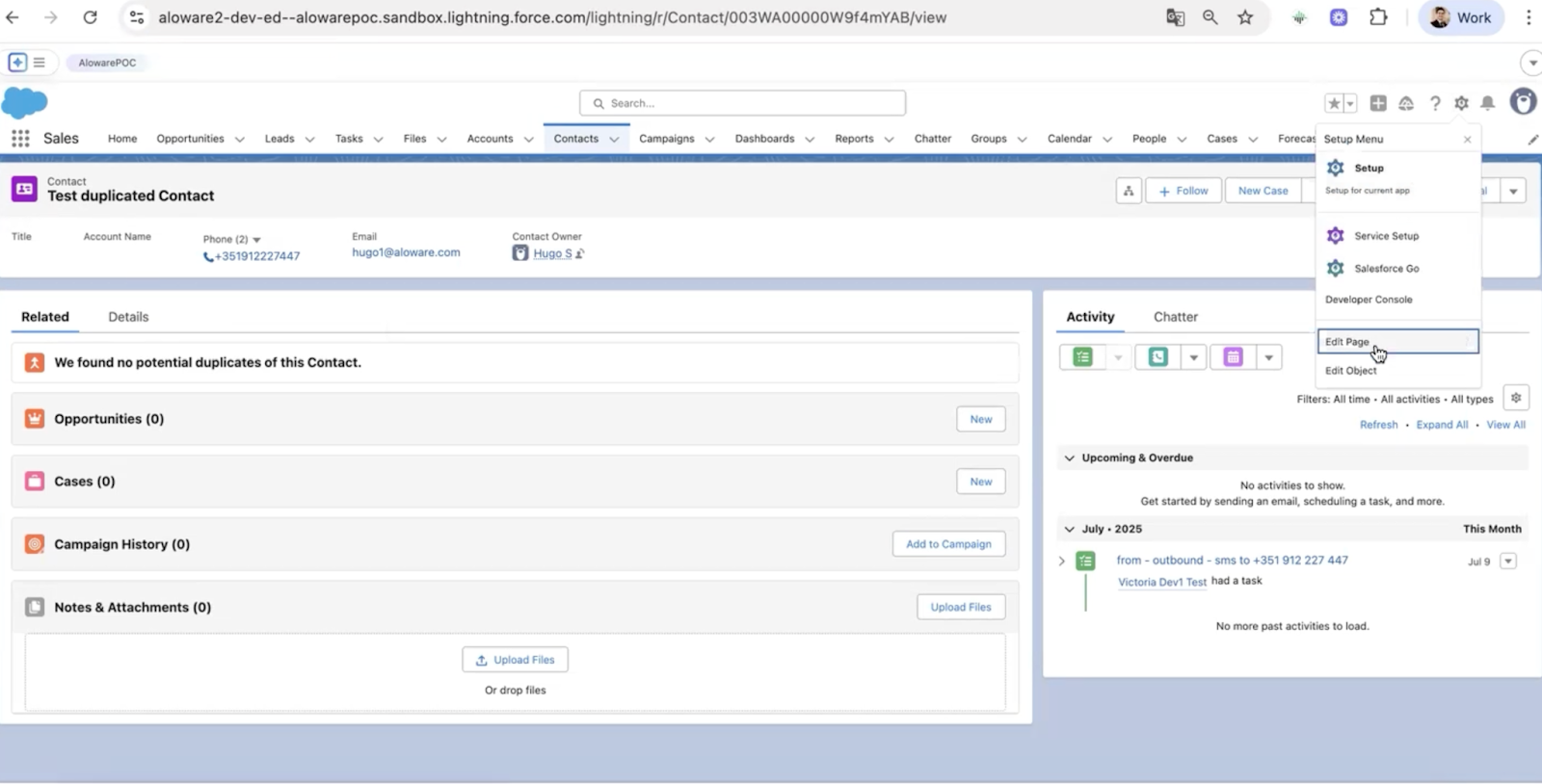Expand Accounts tab dropdown chevron
The width and height of the screenshot is (1542, 784).
tap(529, 140)
